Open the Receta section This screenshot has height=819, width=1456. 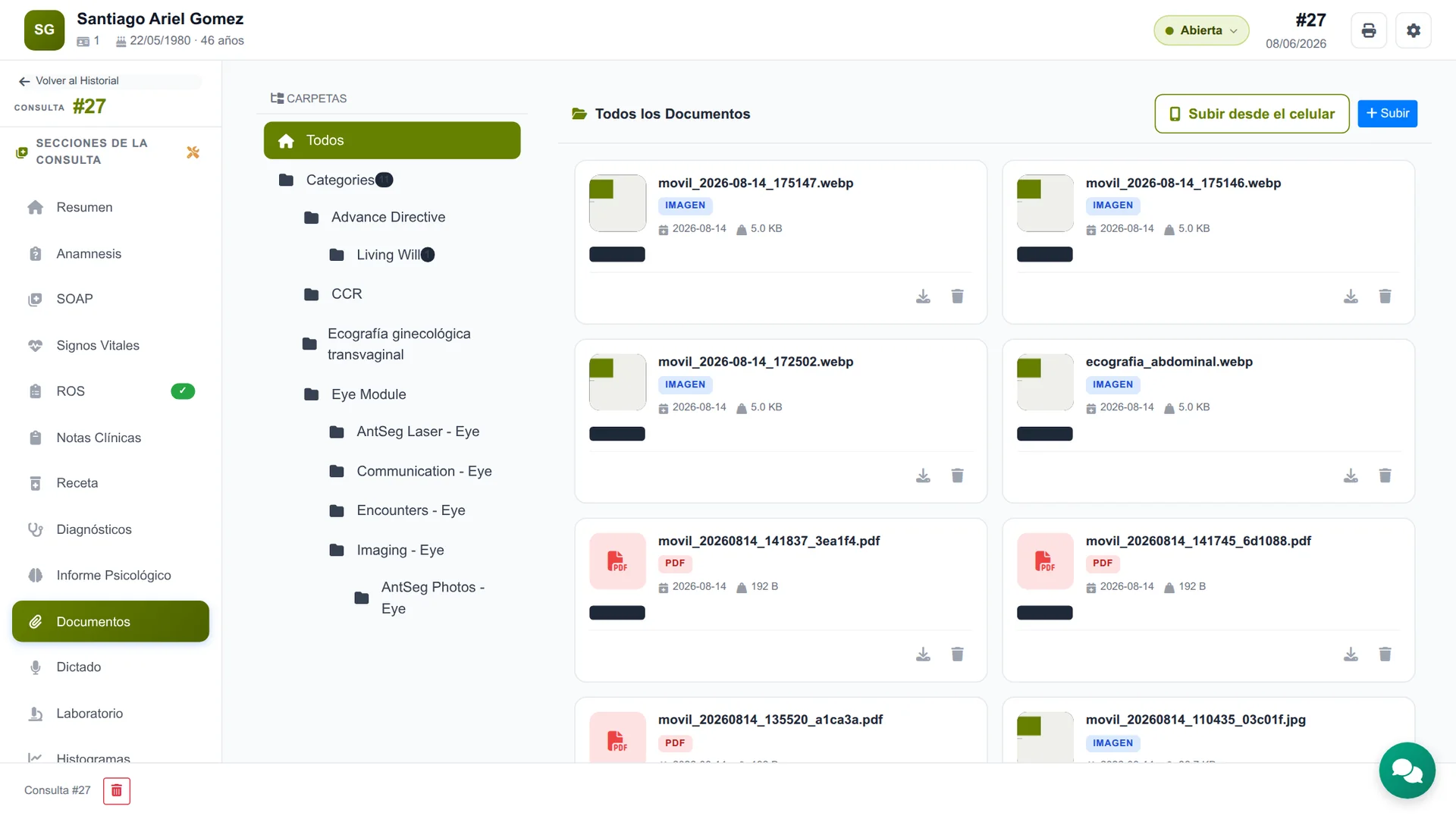click(x=110, y=483)
